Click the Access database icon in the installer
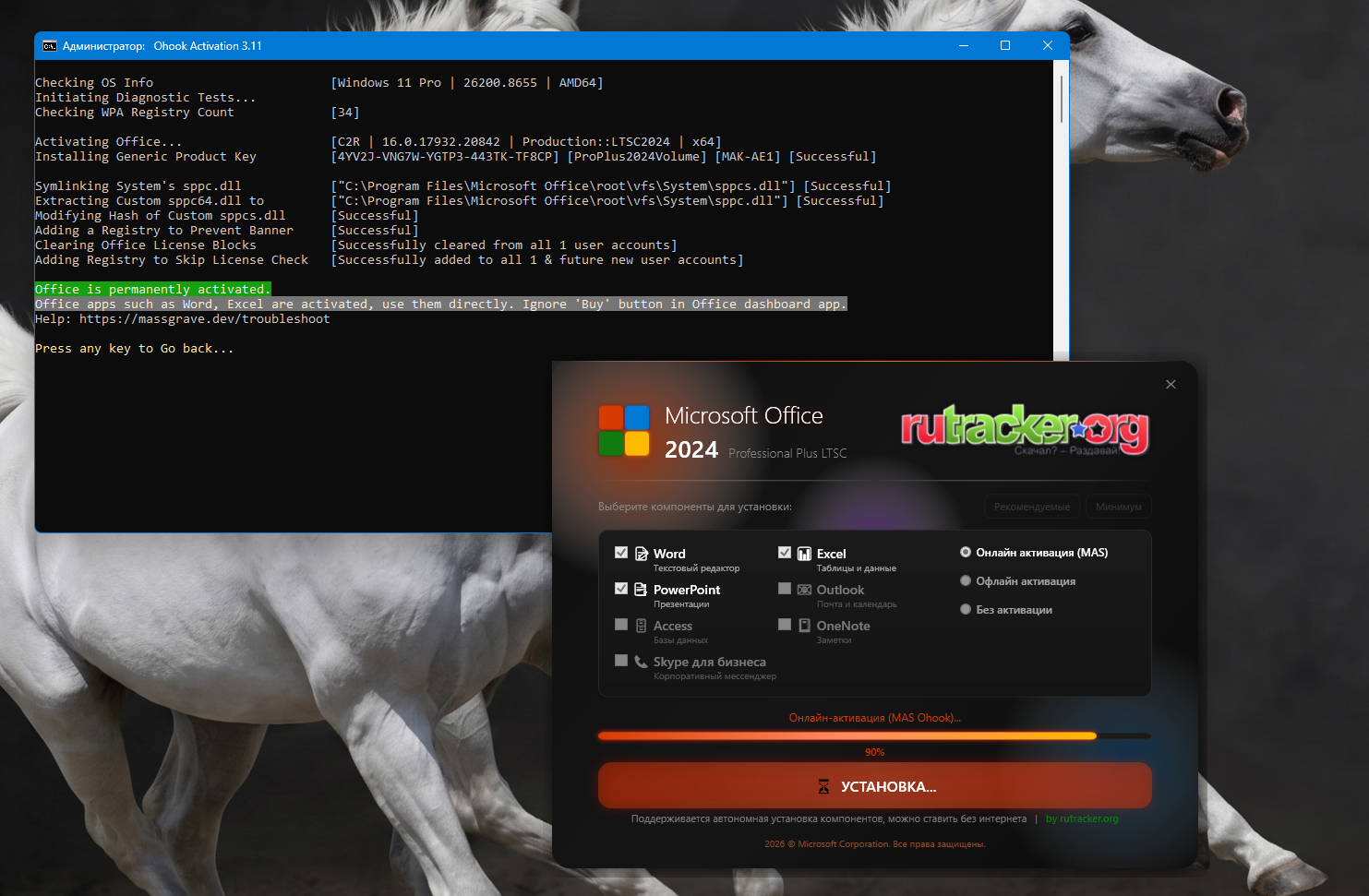 (x=641, y=626)
